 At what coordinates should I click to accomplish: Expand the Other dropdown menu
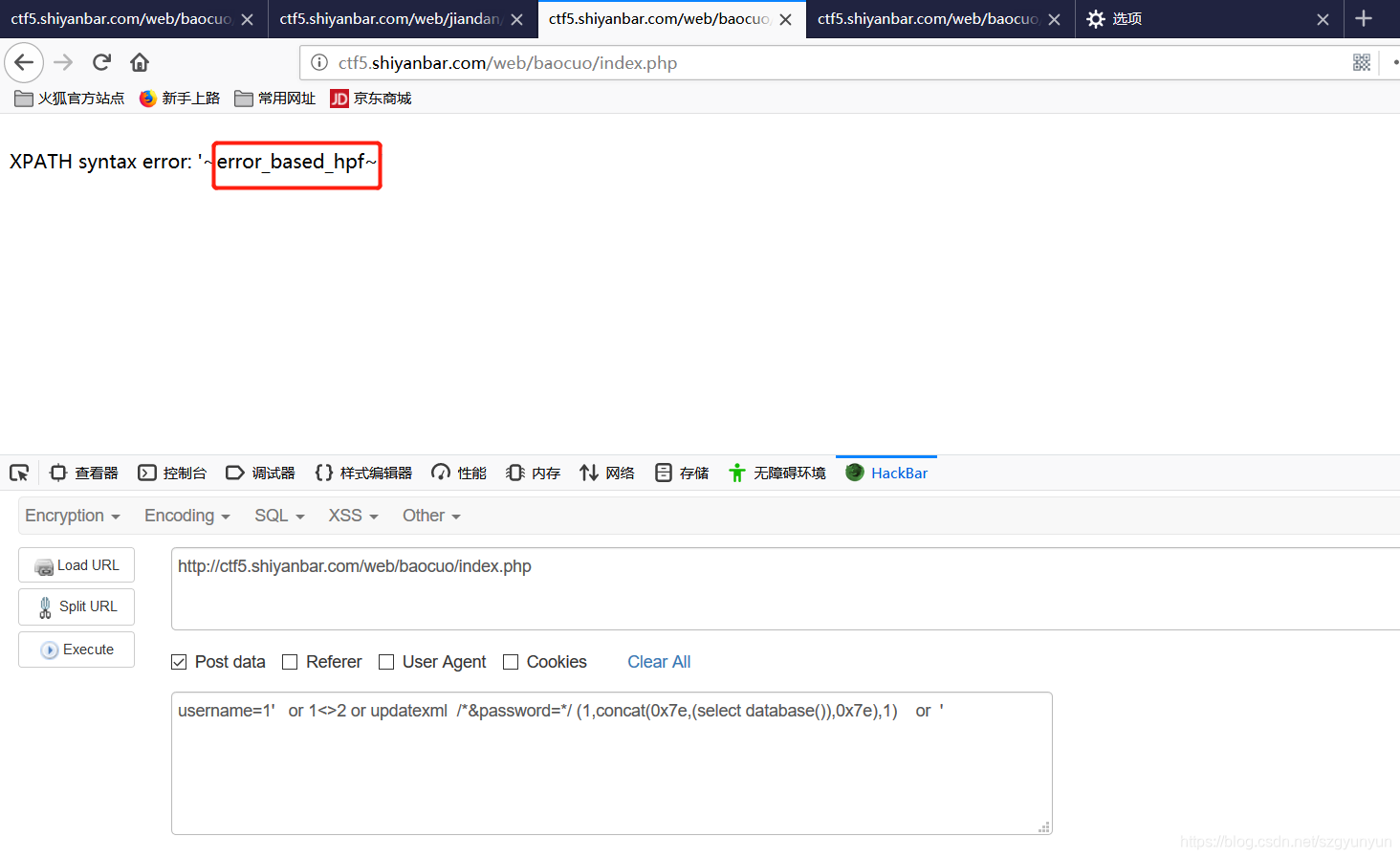point(431,516)
